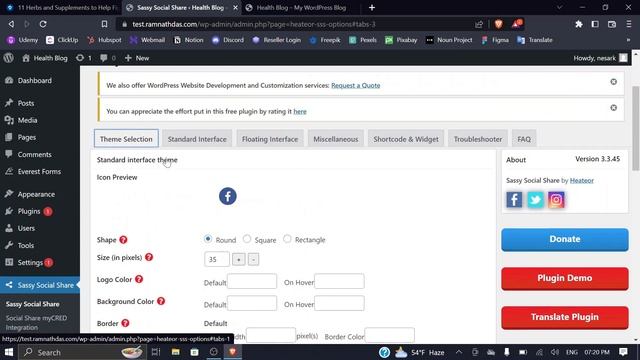This screenshot has width=640, height=360.
Task: Open help tooltip for Logo Color
Action: 139,279
